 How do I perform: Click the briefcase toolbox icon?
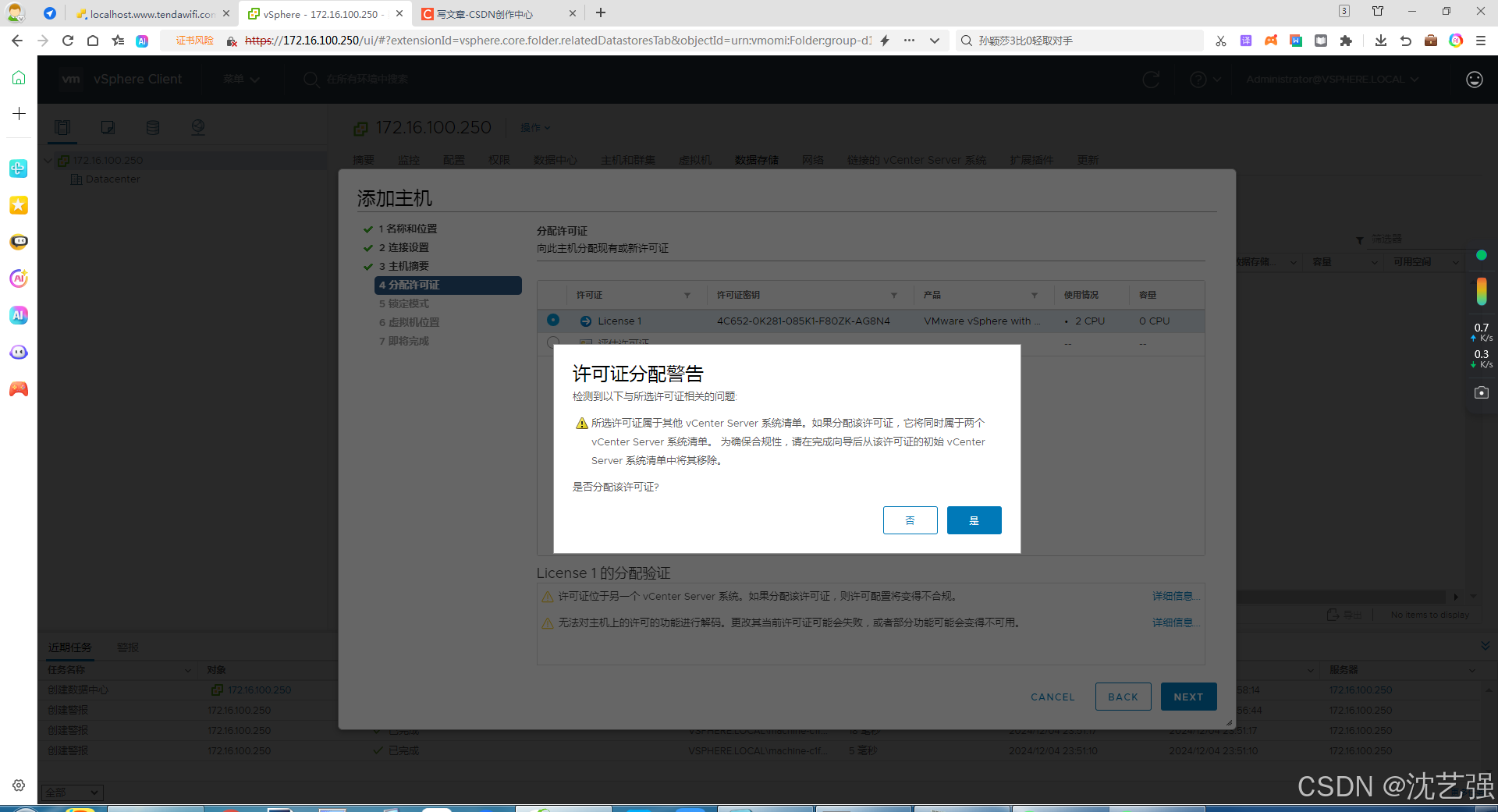pyautogui.click(x=1431, y=41)
